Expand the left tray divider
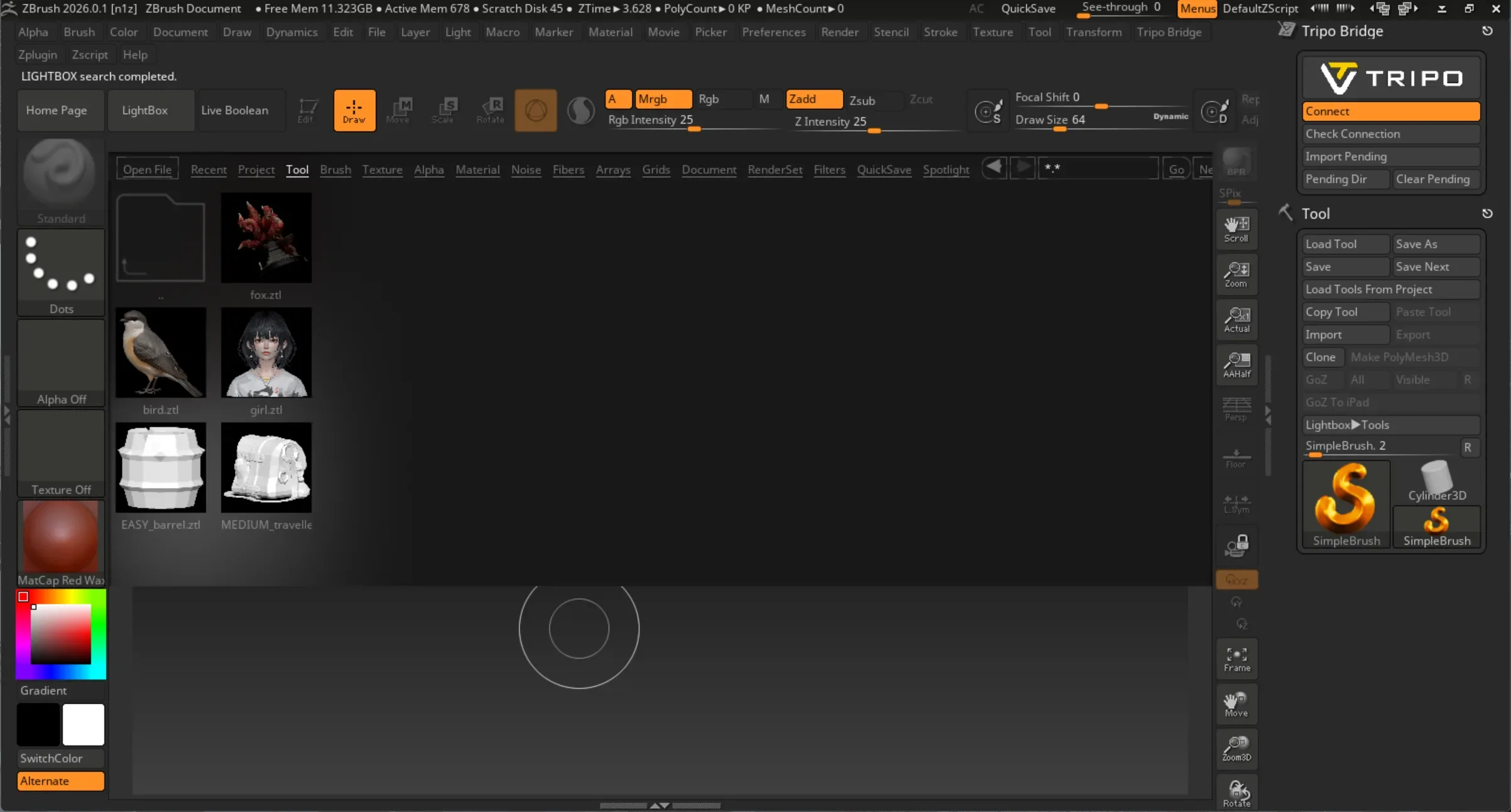Screen dimensions: 1511x812 pyautogui.click(x=7, y=415)
